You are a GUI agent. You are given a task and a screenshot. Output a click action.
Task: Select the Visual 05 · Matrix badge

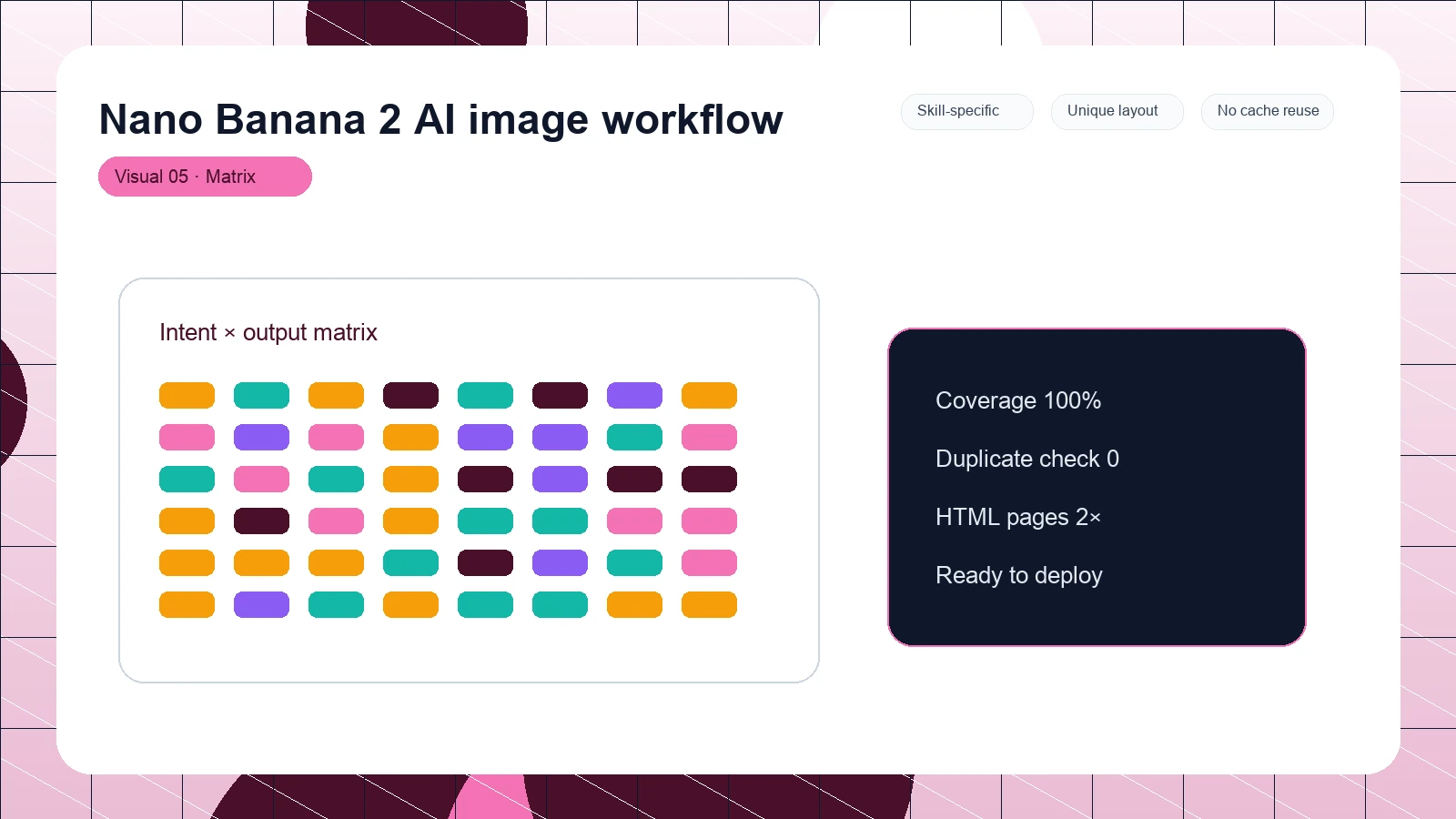tap(205, 177)
